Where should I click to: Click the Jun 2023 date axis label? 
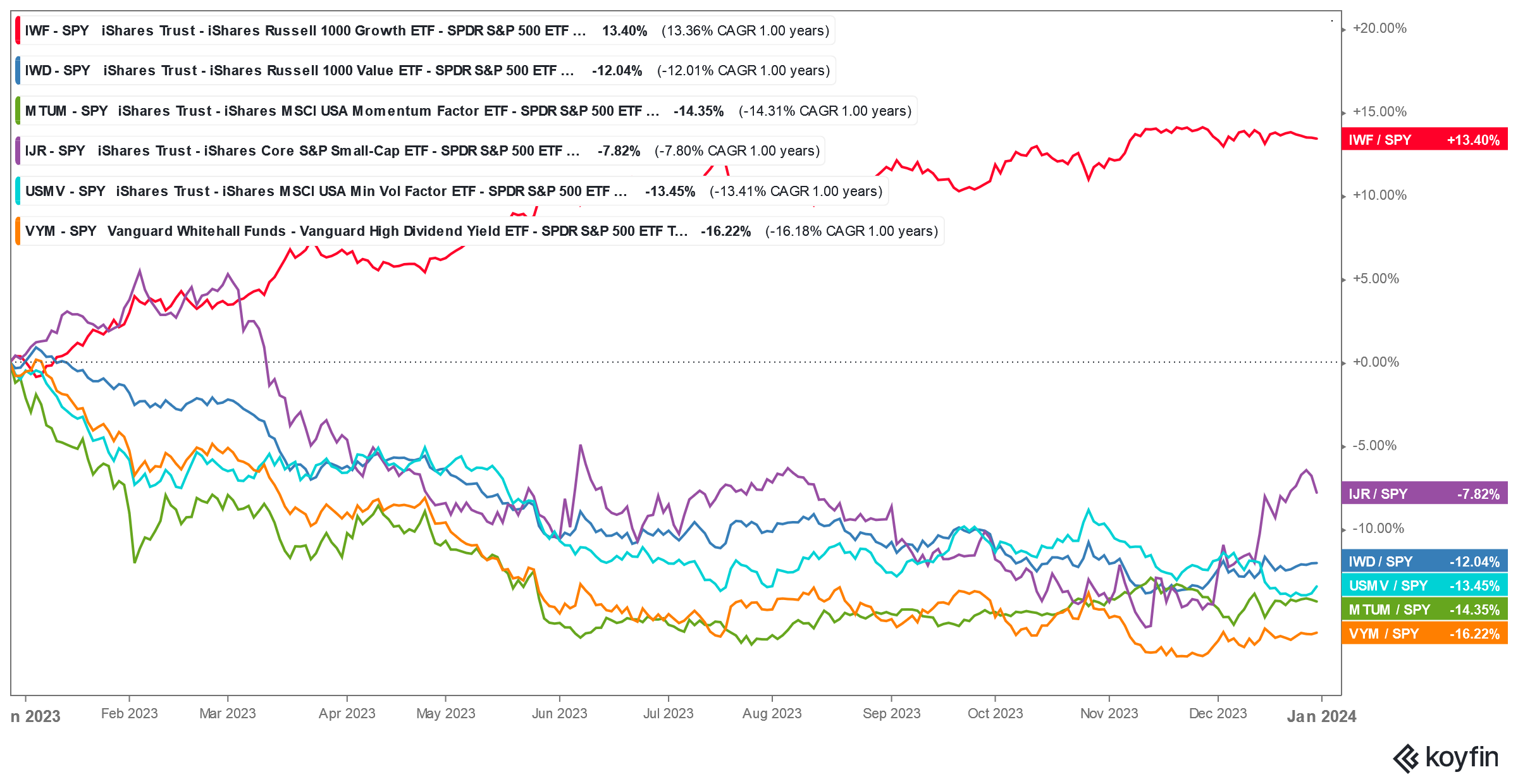click(x=559, y=714)
